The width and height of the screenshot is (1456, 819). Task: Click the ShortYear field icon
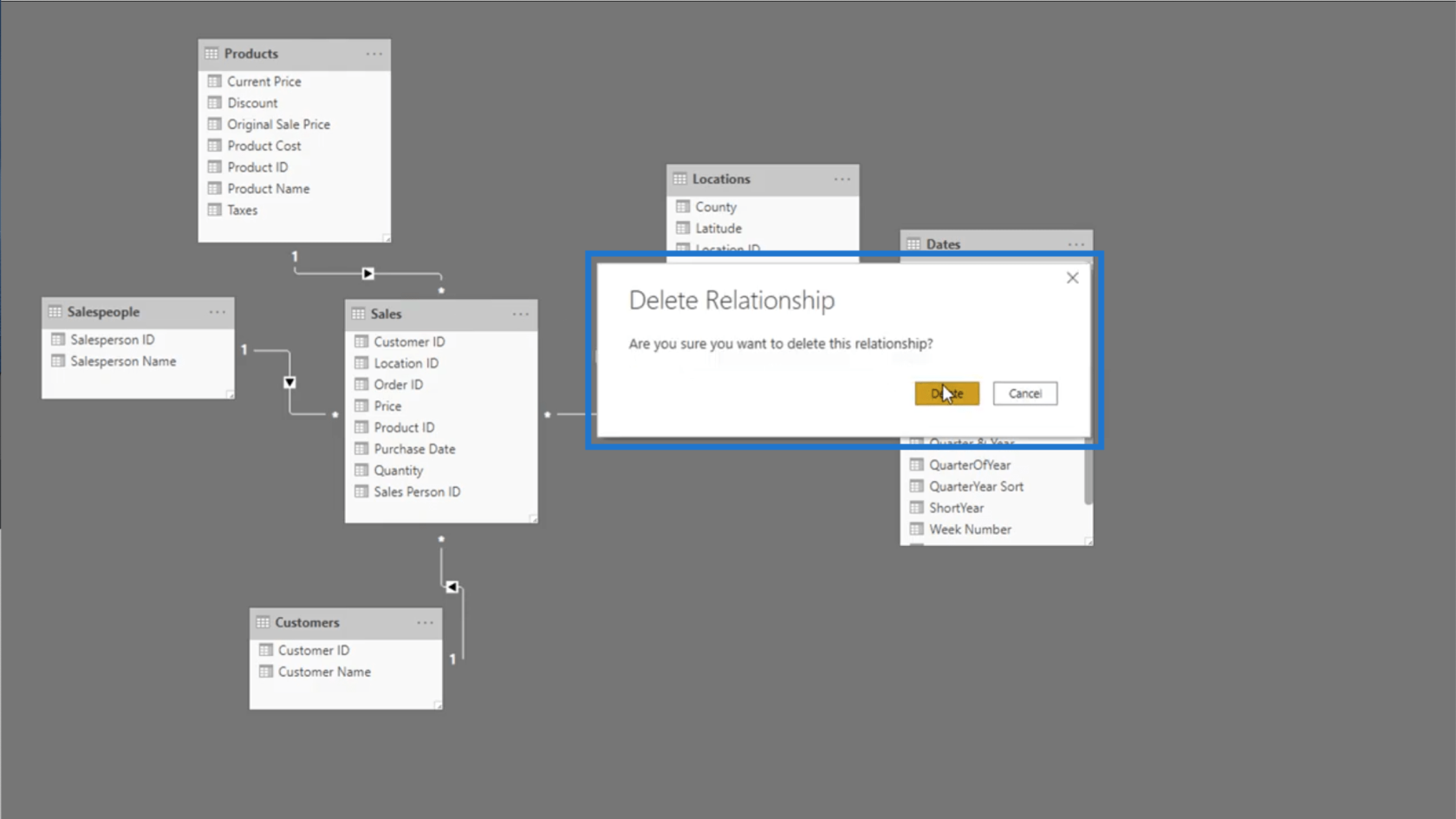pos(916,508)
